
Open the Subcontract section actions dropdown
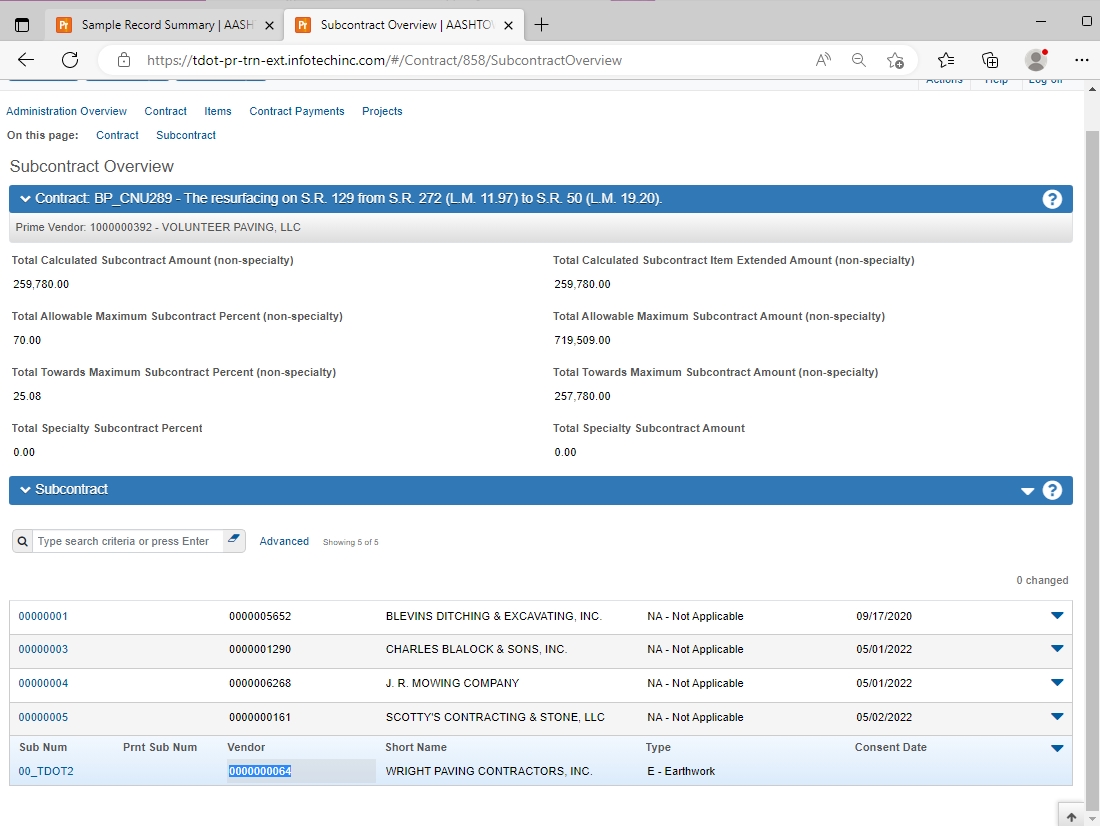coord(1027,491)
